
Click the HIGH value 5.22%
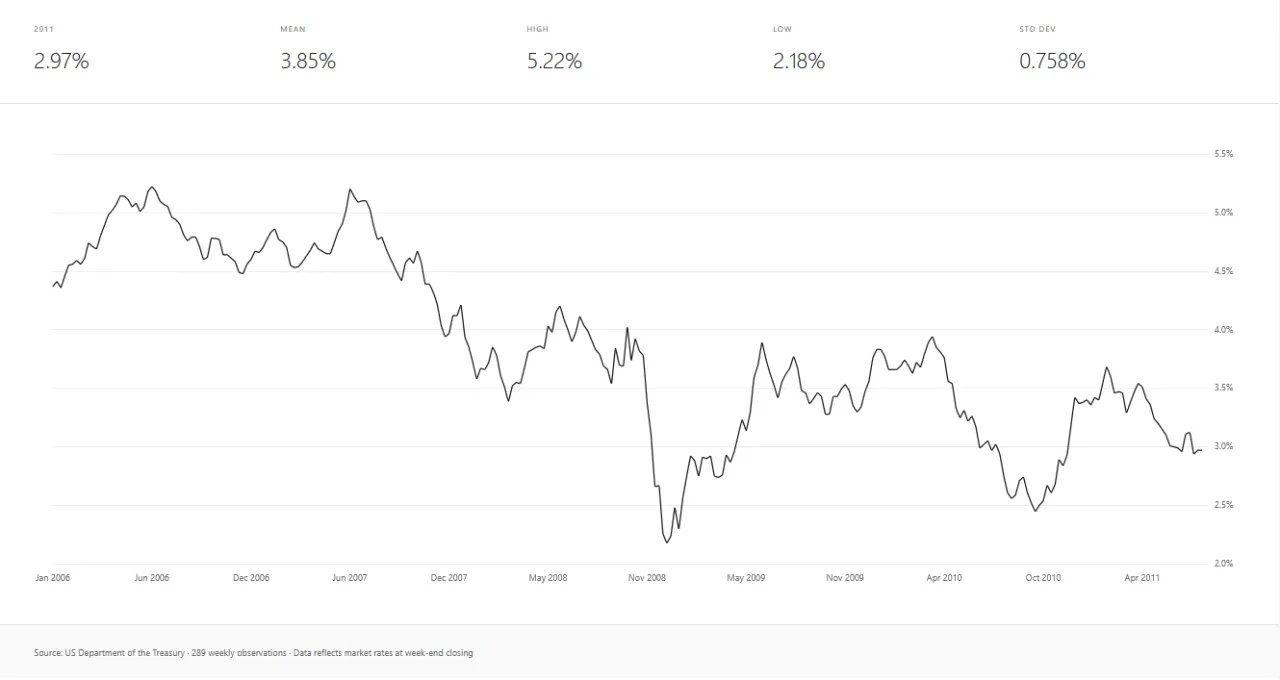(x=554, y=61)
